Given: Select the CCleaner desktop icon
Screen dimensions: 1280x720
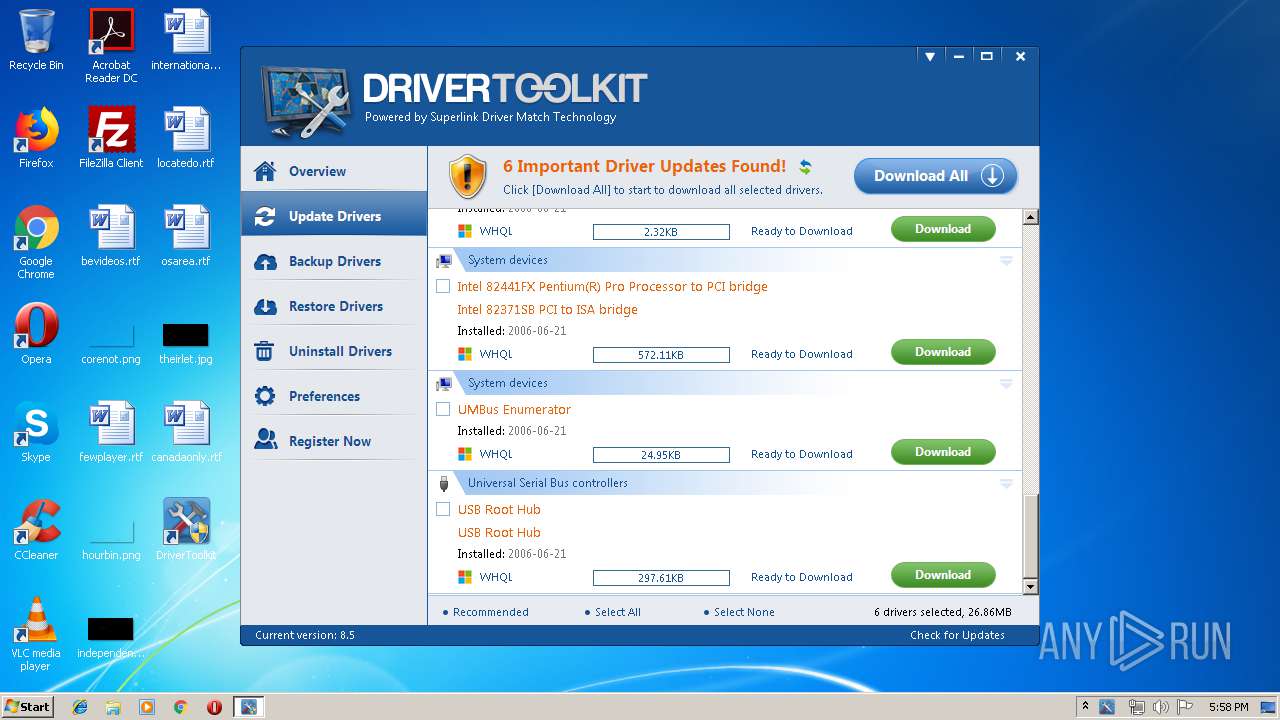Looking at the screenshot, I should 36,529.
